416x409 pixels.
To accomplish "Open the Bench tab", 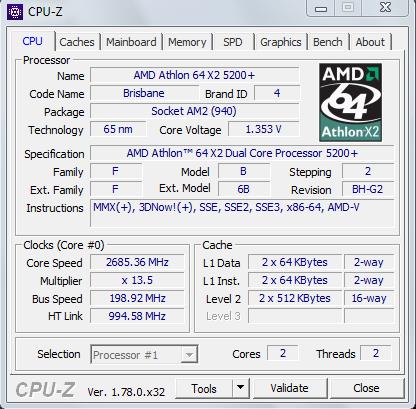I will coord(328,42).
